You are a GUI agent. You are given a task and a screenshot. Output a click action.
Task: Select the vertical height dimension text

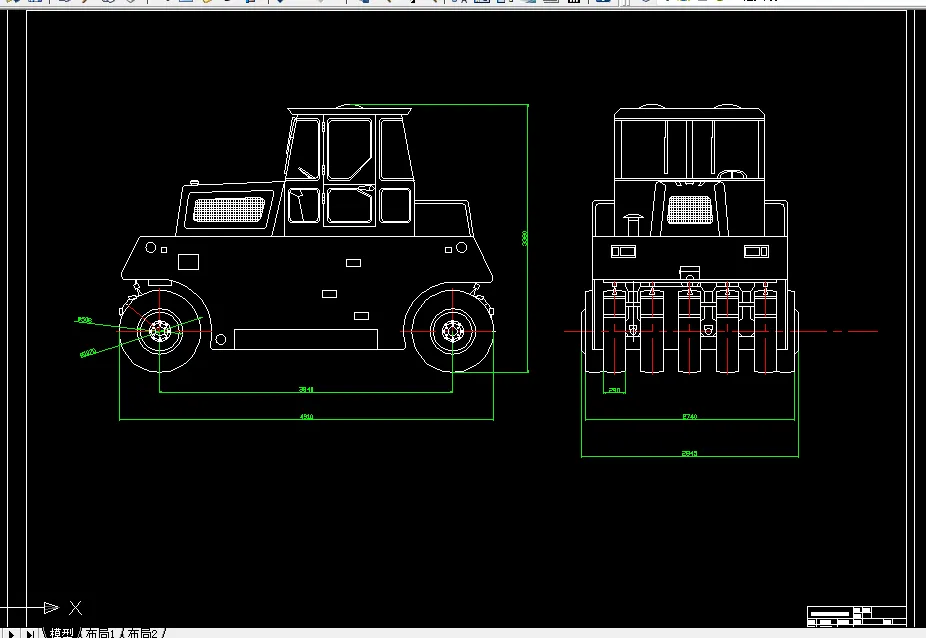click(524, 238)
